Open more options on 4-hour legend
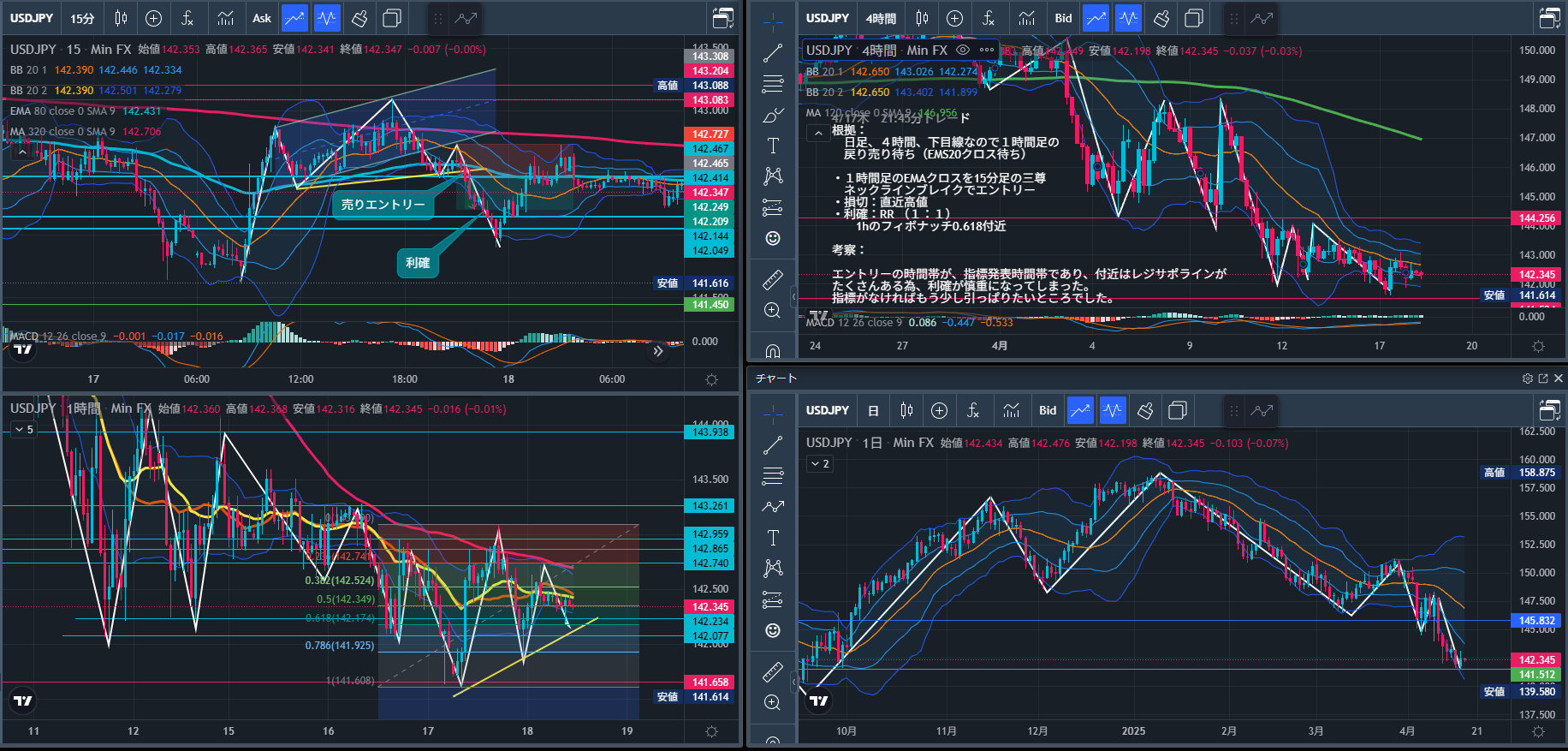The height and width of the screenshot is (751, 1568). tap(987, 50)
